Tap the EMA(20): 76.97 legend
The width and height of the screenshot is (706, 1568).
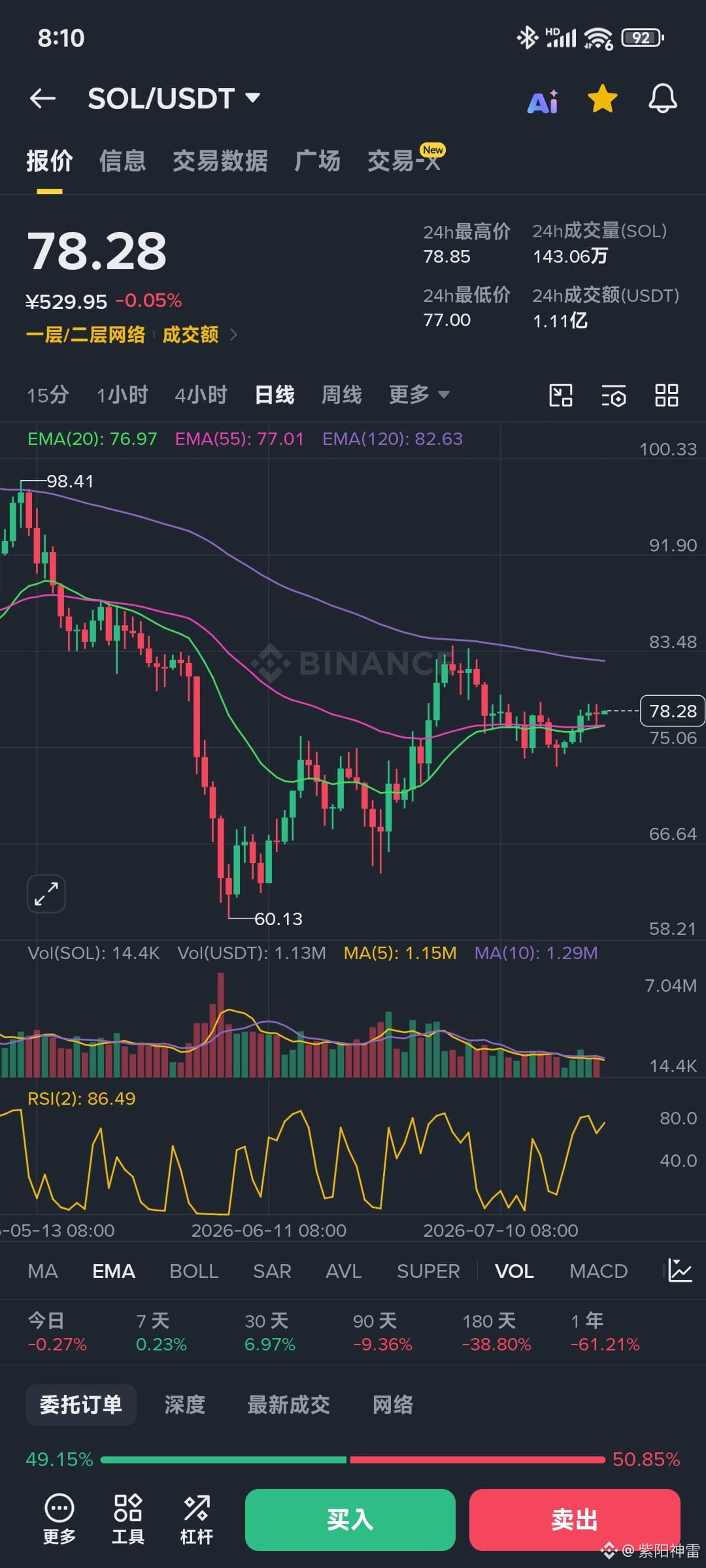click(x=92, y=438)
